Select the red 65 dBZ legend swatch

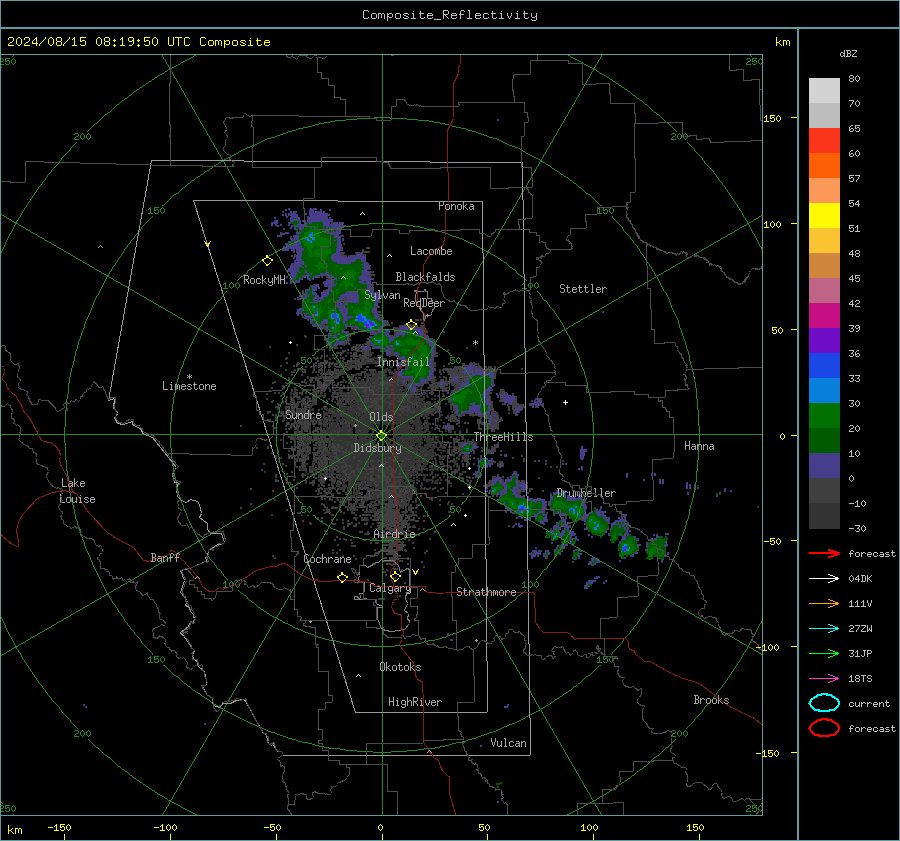pos(824,140)
